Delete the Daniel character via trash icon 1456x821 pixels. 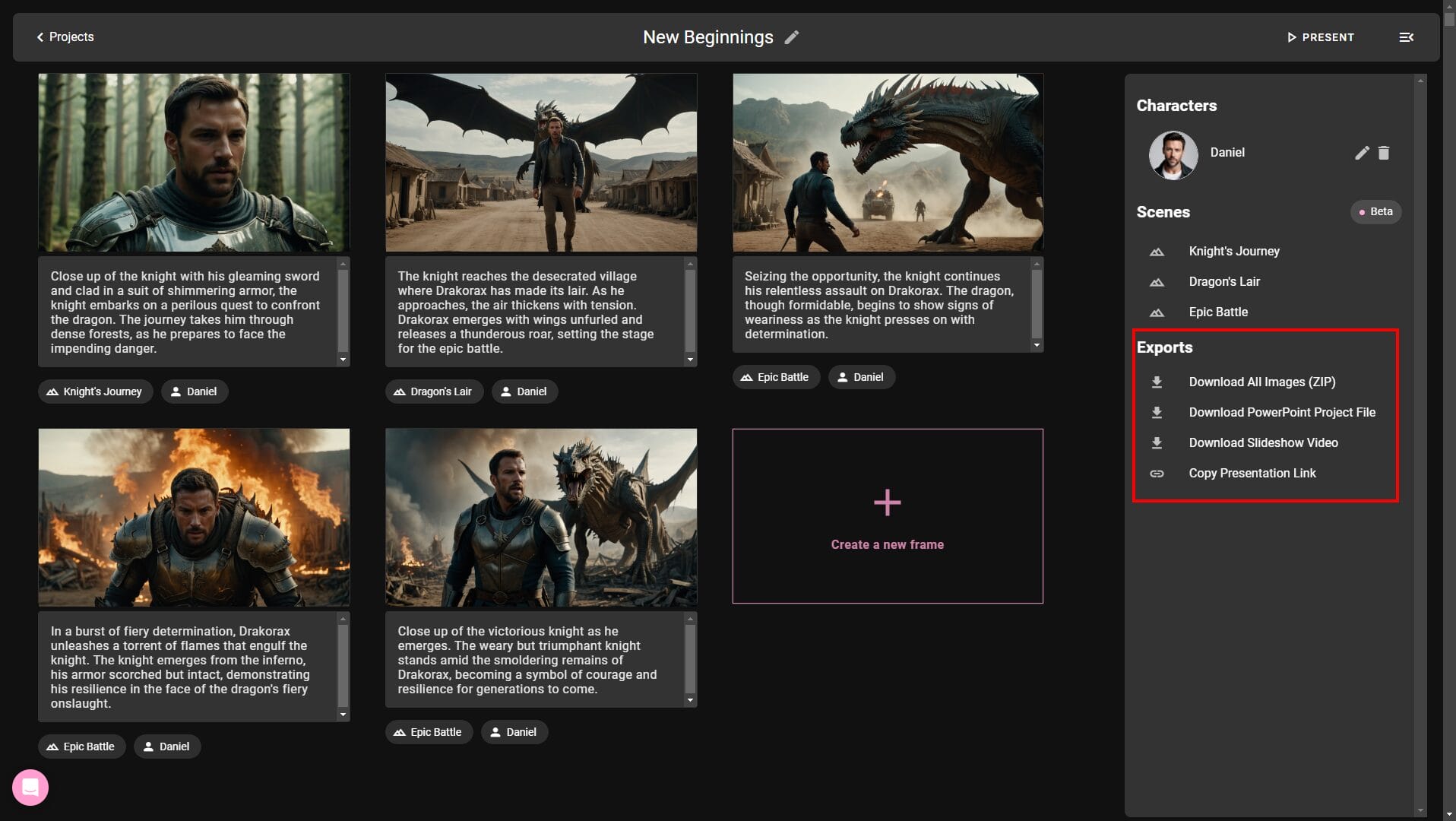1384,153
